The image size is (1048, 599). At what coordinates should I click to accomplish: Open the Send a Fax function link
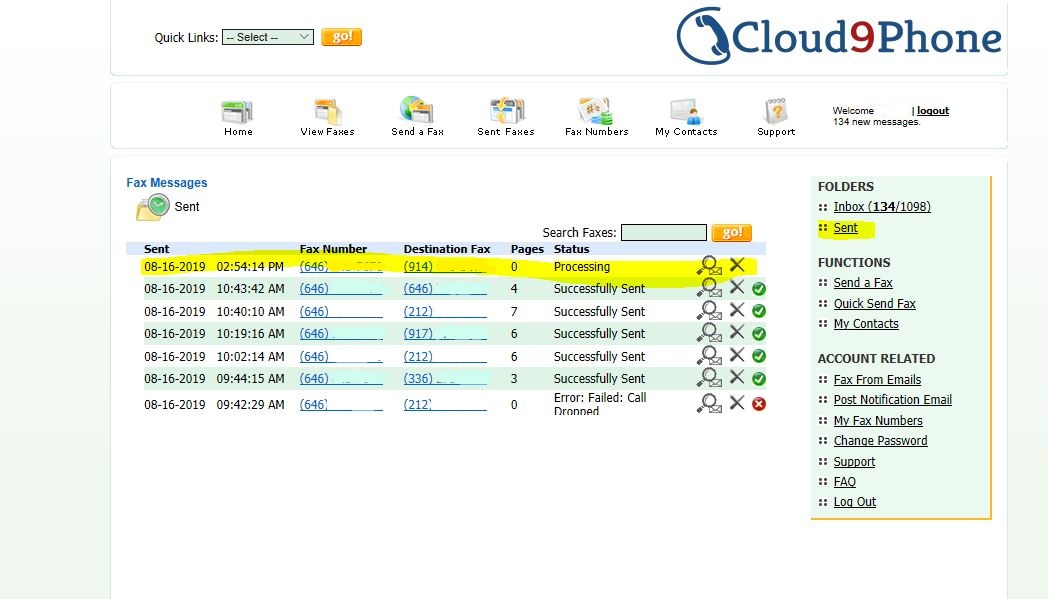[863, 283]
